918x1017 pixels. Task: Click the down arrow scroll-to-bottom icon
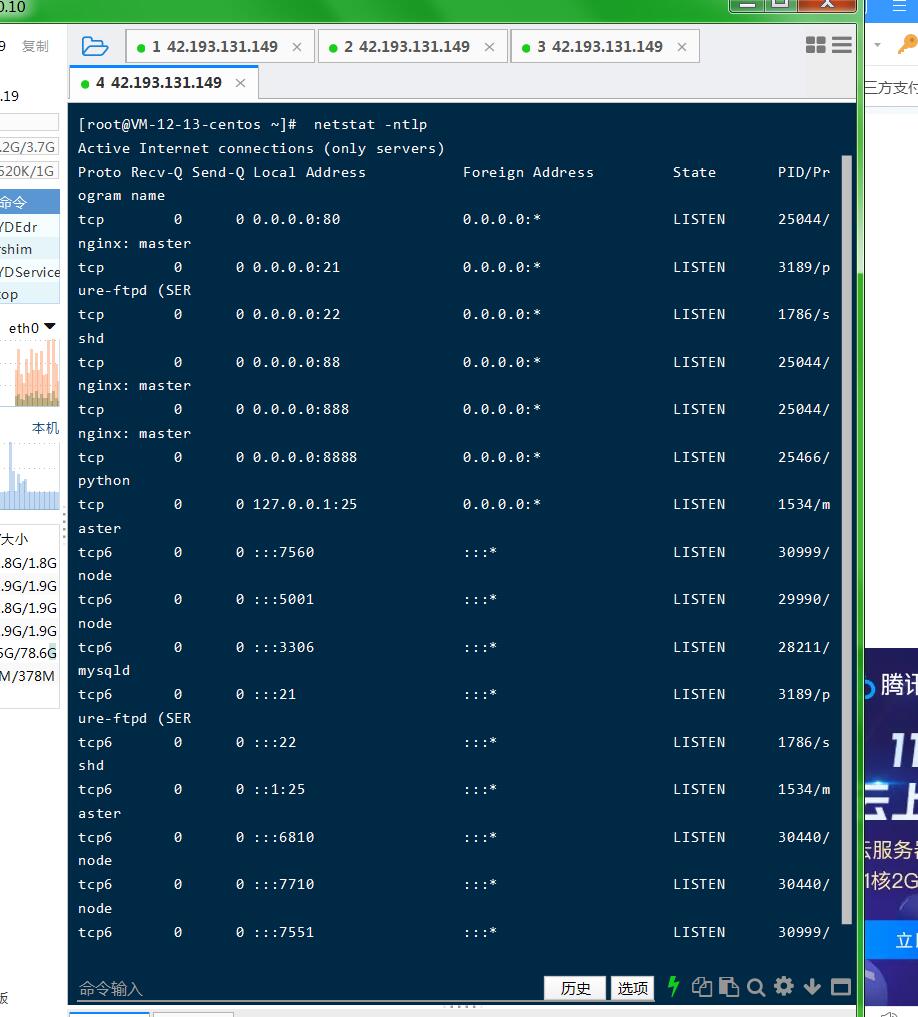coord(812,987)
